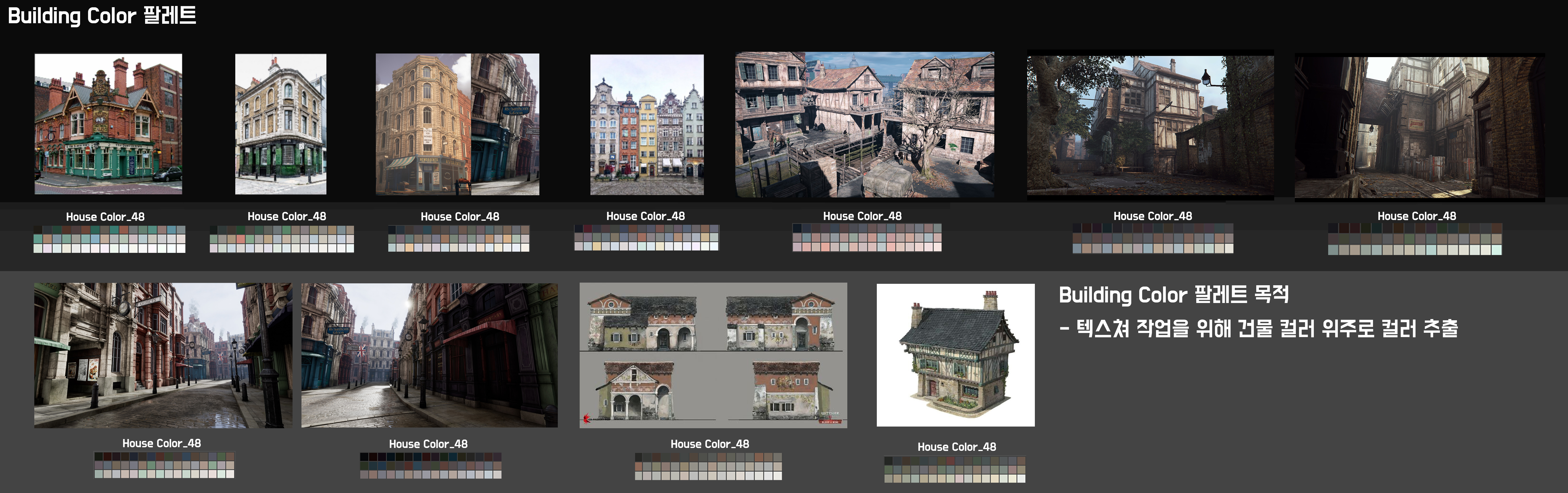
Task: Click the pink palette under courtyard scene
Action: 867,237
